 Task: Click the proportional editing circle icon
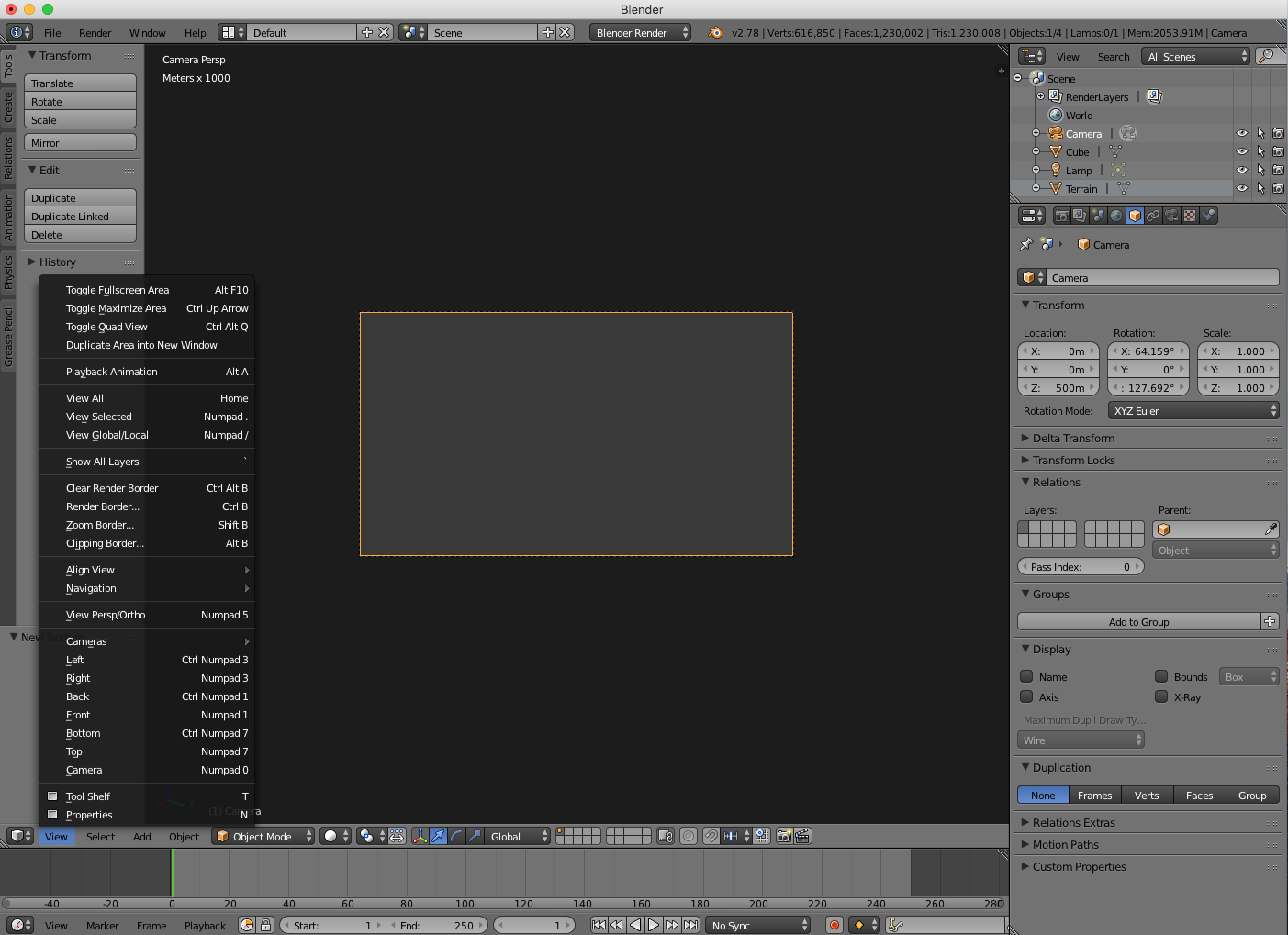(689, 836)
